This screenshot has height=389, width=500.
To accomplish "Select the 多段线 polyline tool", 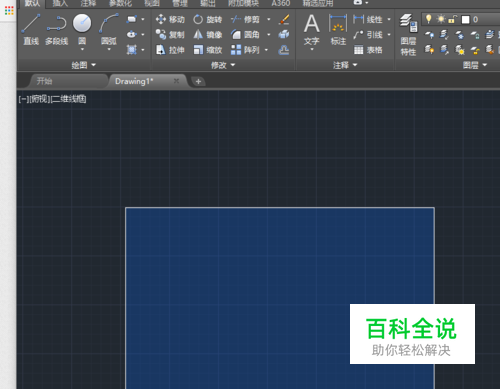I will point(56,29).
